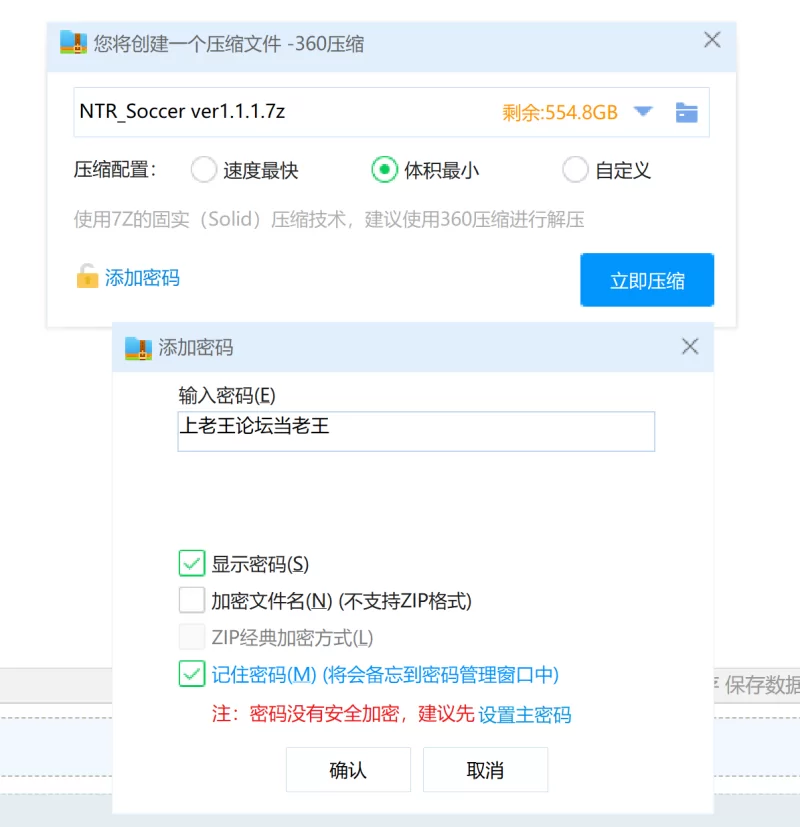Toggle the 记住密码(M) checkbox
The width and height of the screenshot is (800, 827).
point(191,674)
